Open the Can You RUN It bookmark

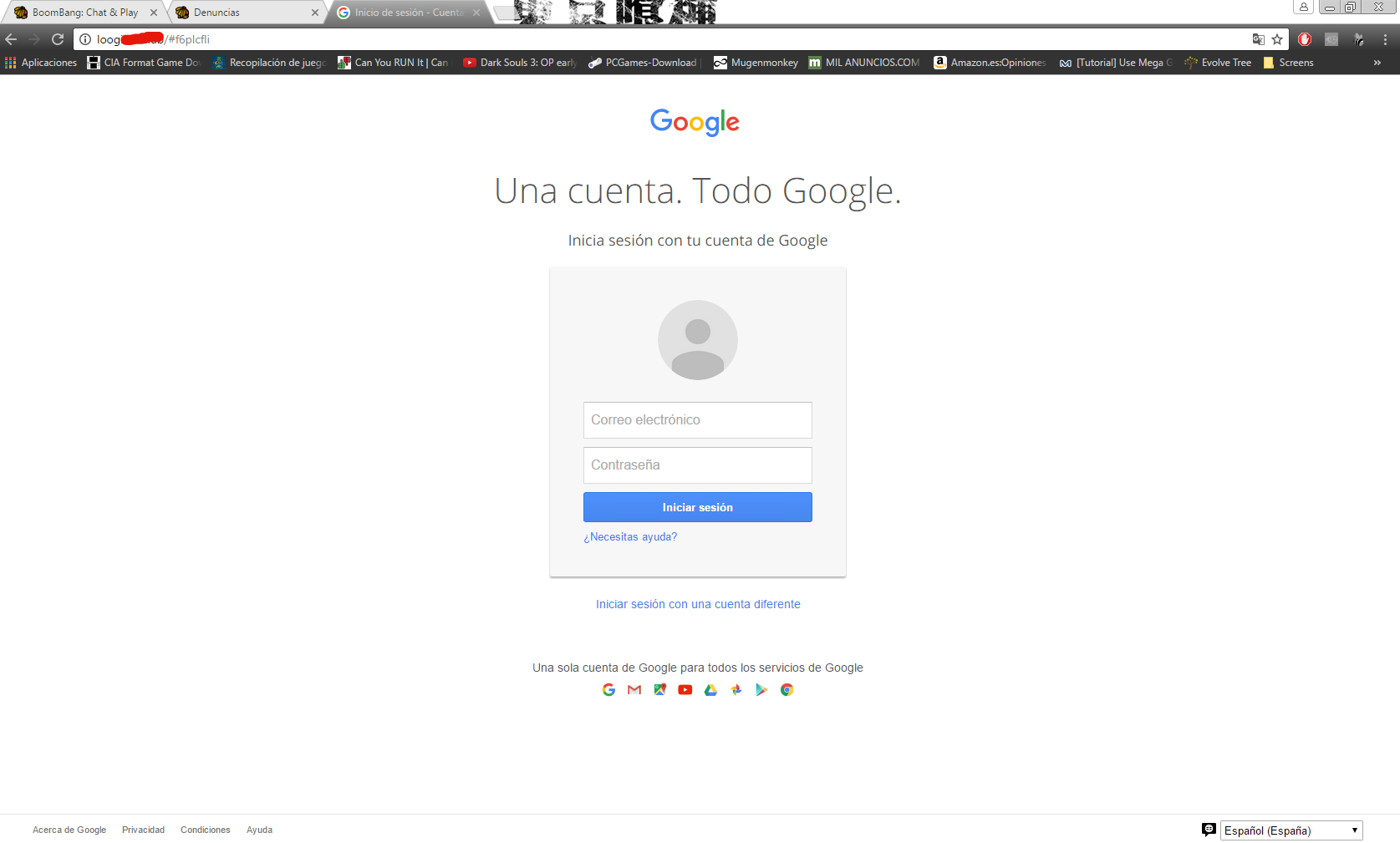pos(393,63)
